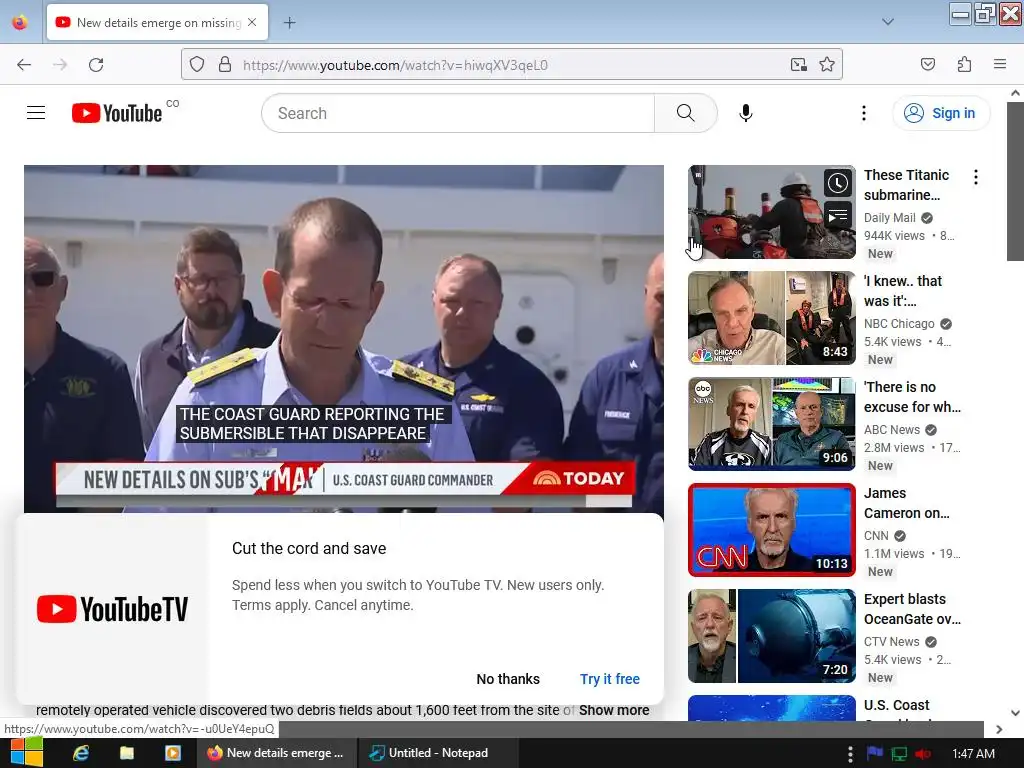Open the YouTube guide hamburger menu
This screenshot has width=1024, height=768.
36,113
